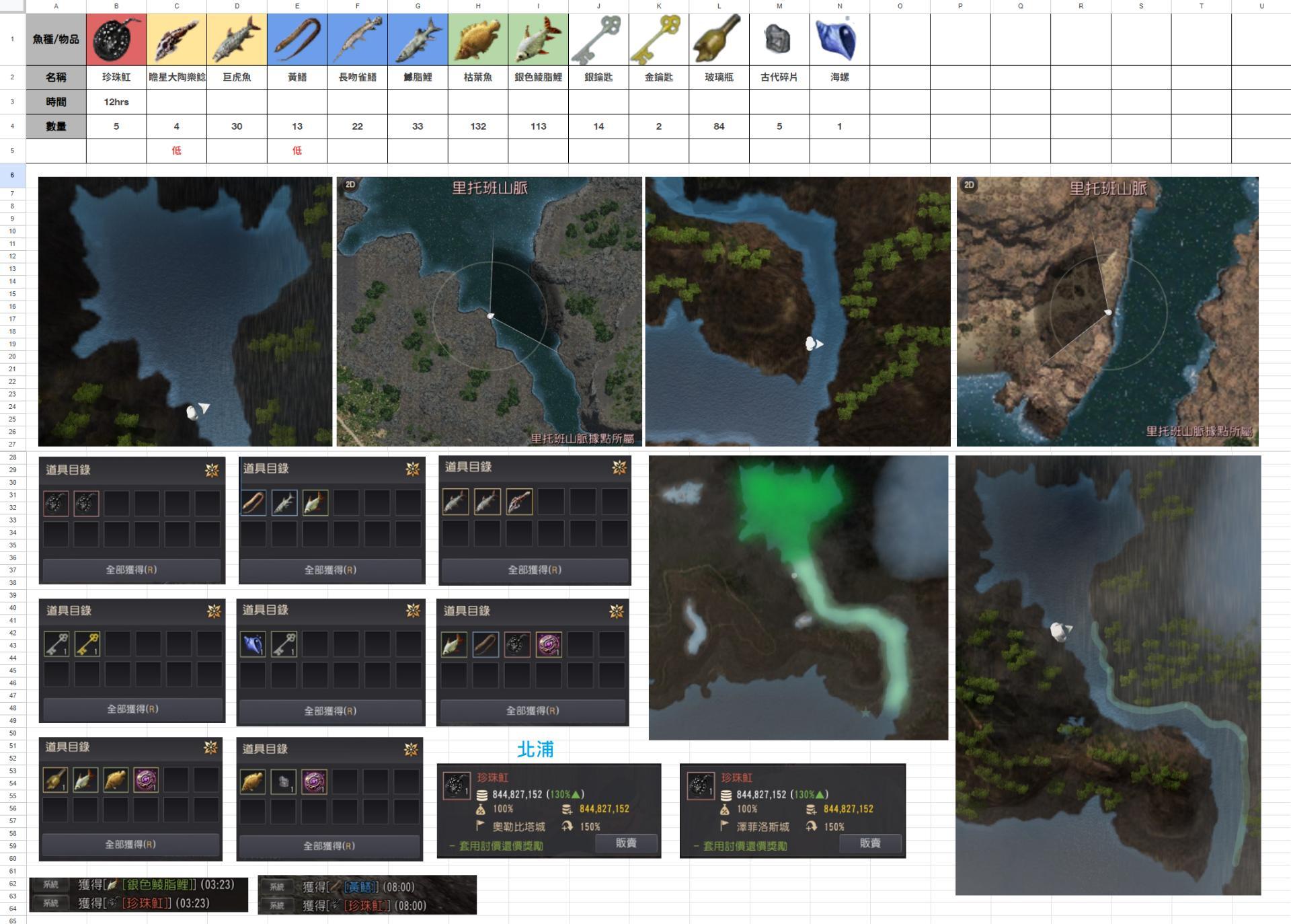
Task: Open the green highlighted river map image
Action: (x=798, y=597)
